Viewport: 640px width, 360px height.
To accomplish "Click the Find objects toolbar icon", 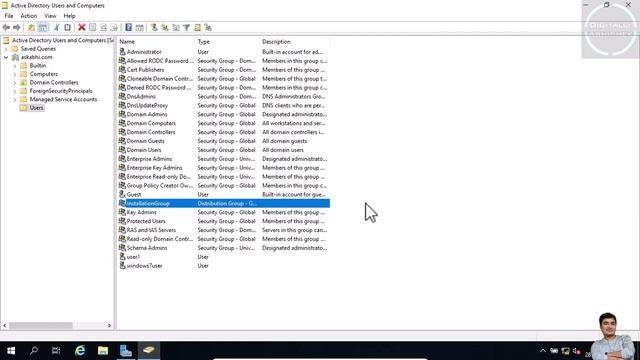I will point(198,27).
